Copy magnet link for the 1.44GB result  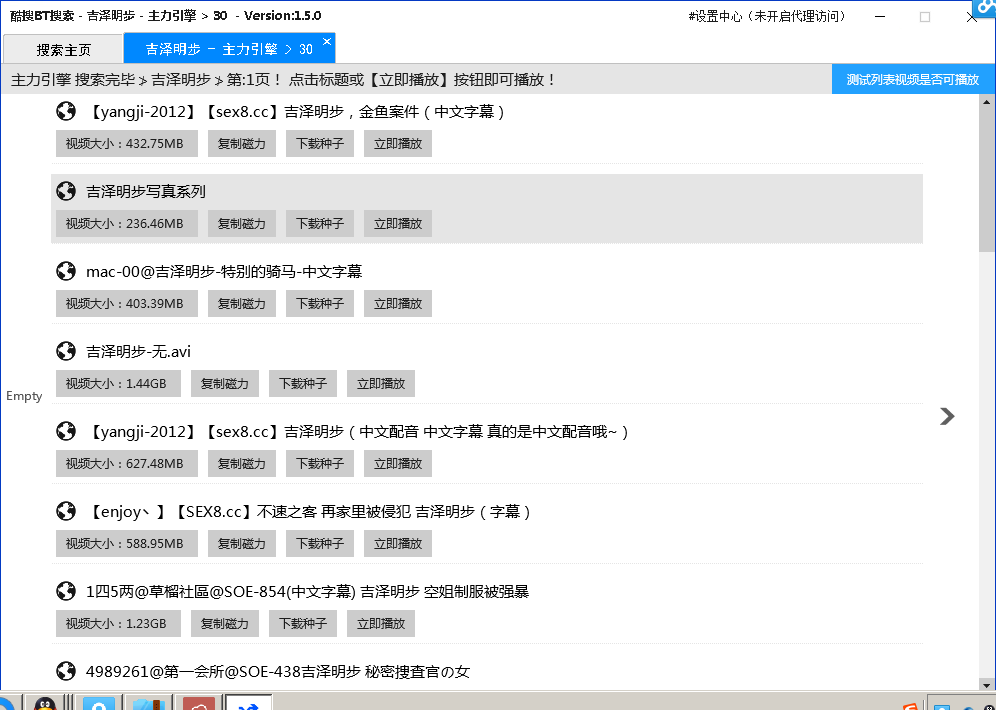coord(225,384)
